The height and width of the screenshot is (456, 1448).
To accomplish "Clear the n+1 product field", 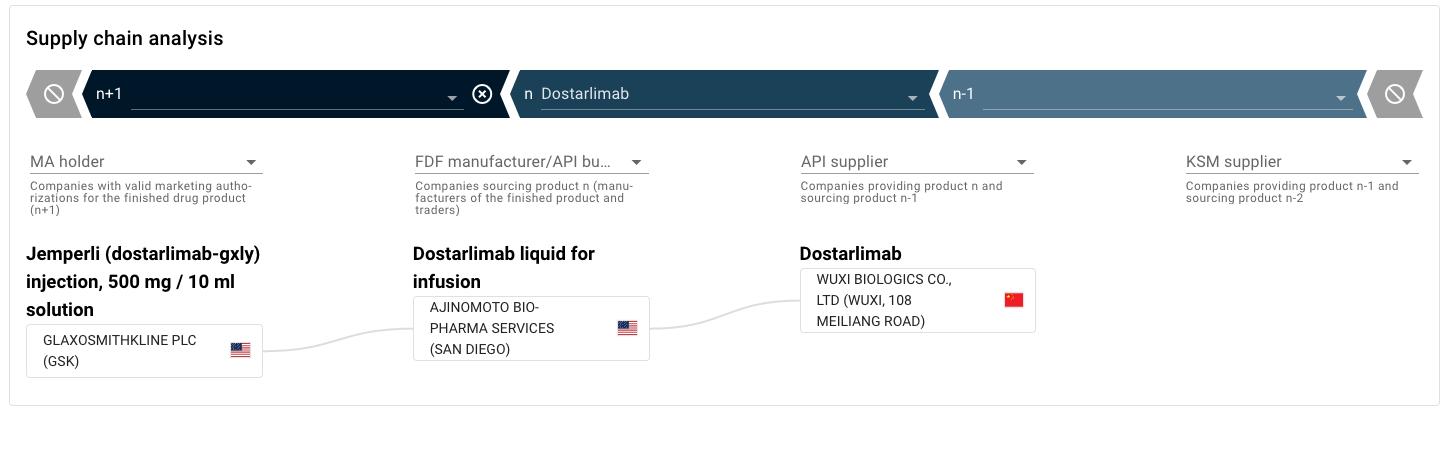I will coord(482,94).
